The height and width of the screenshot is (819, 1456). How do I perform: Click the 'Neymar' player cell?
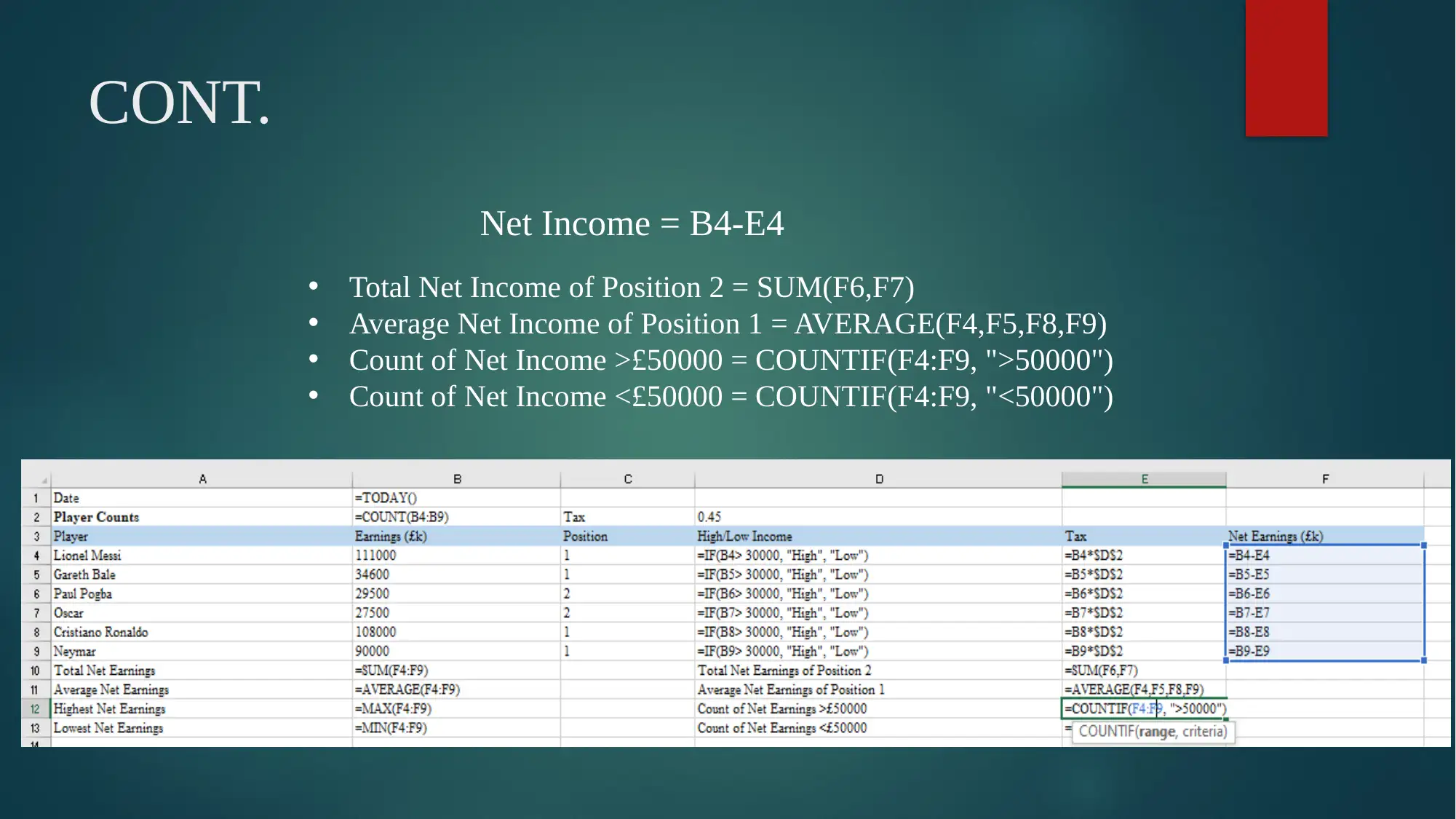pos(202,652)
